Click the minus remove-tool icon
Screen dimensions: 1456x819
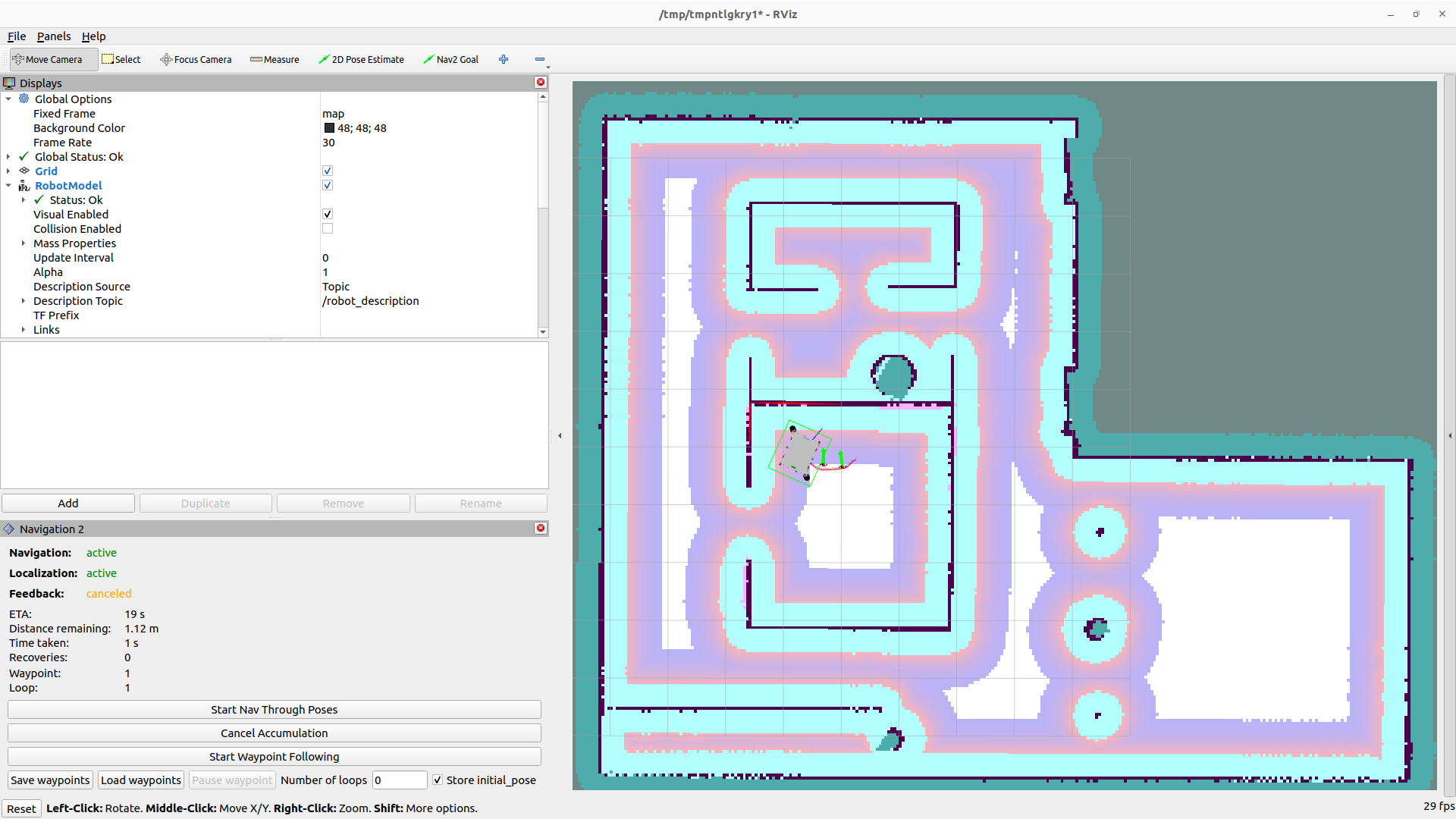point(540,59)
